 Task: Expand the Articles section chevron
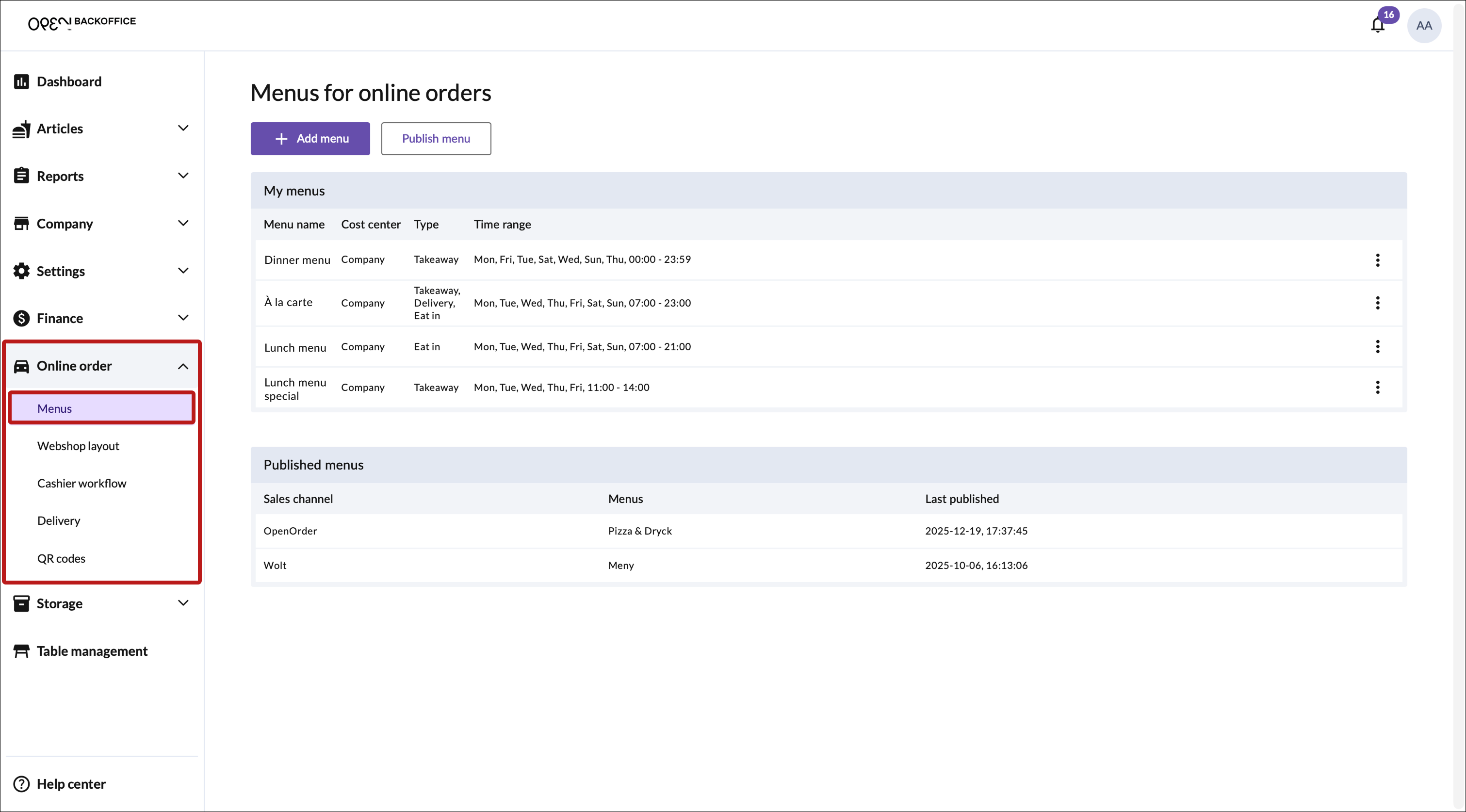[x=183, y=129]
